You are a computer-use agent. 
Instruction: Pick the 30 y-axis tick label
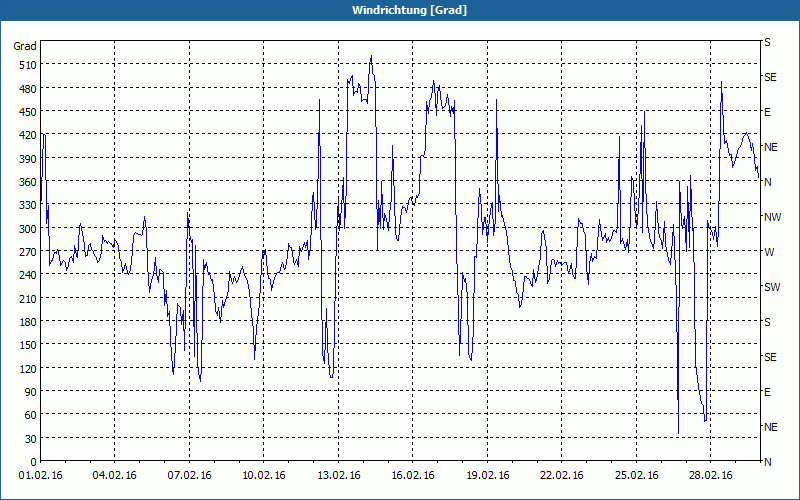point(30,439)
